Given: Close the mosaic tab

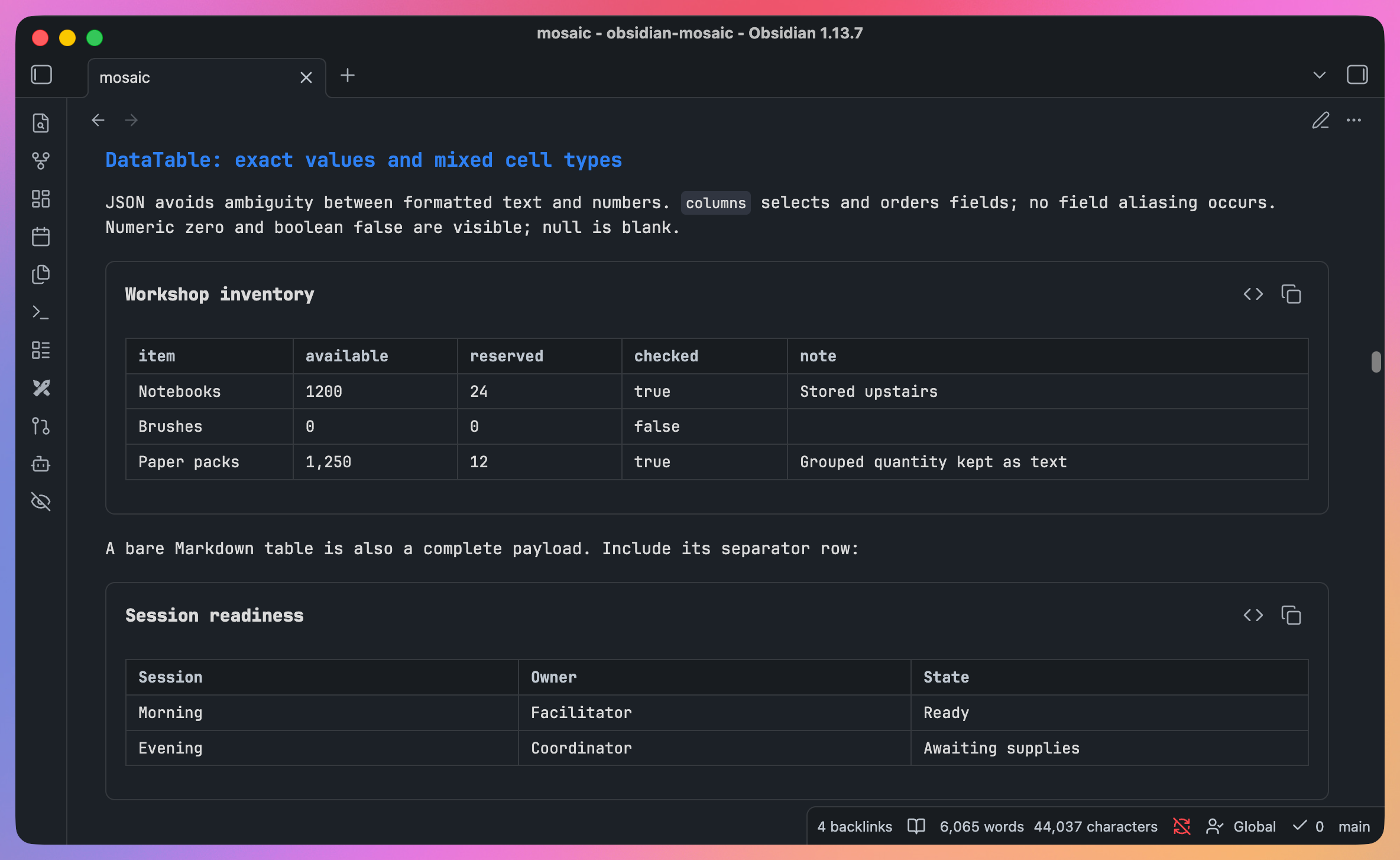Looking at the screenshot, I should pyautogui.click(x=306, y=77).
